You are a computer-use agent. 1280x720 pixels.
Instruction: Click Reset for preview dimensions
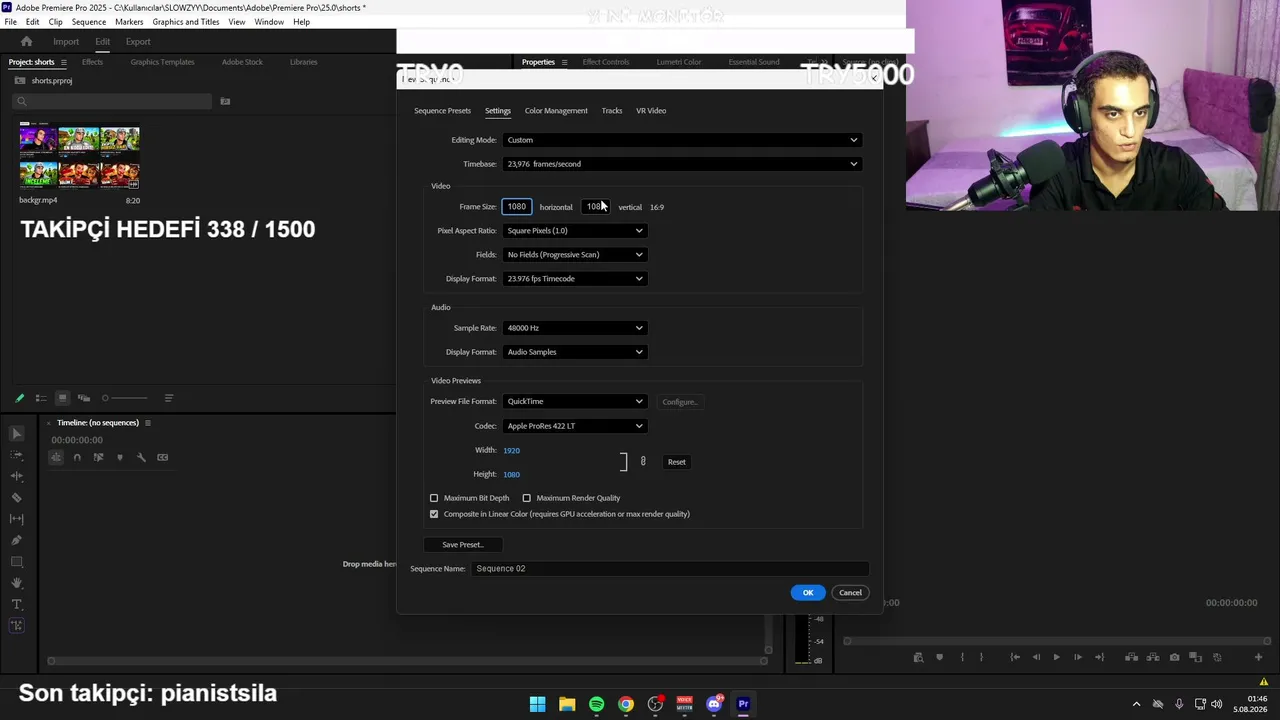click(677, 462)
